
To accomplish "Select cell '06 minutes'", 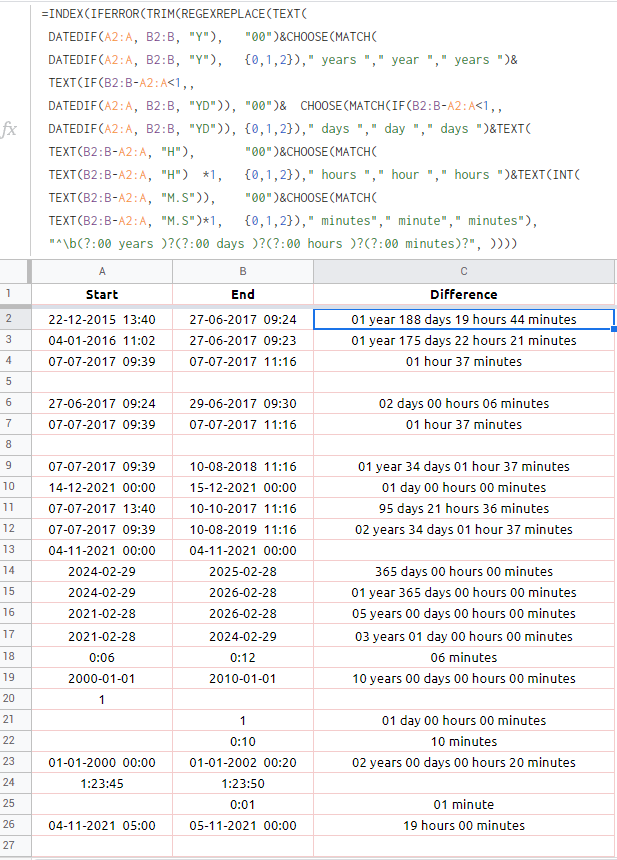I will pos(464,658).
